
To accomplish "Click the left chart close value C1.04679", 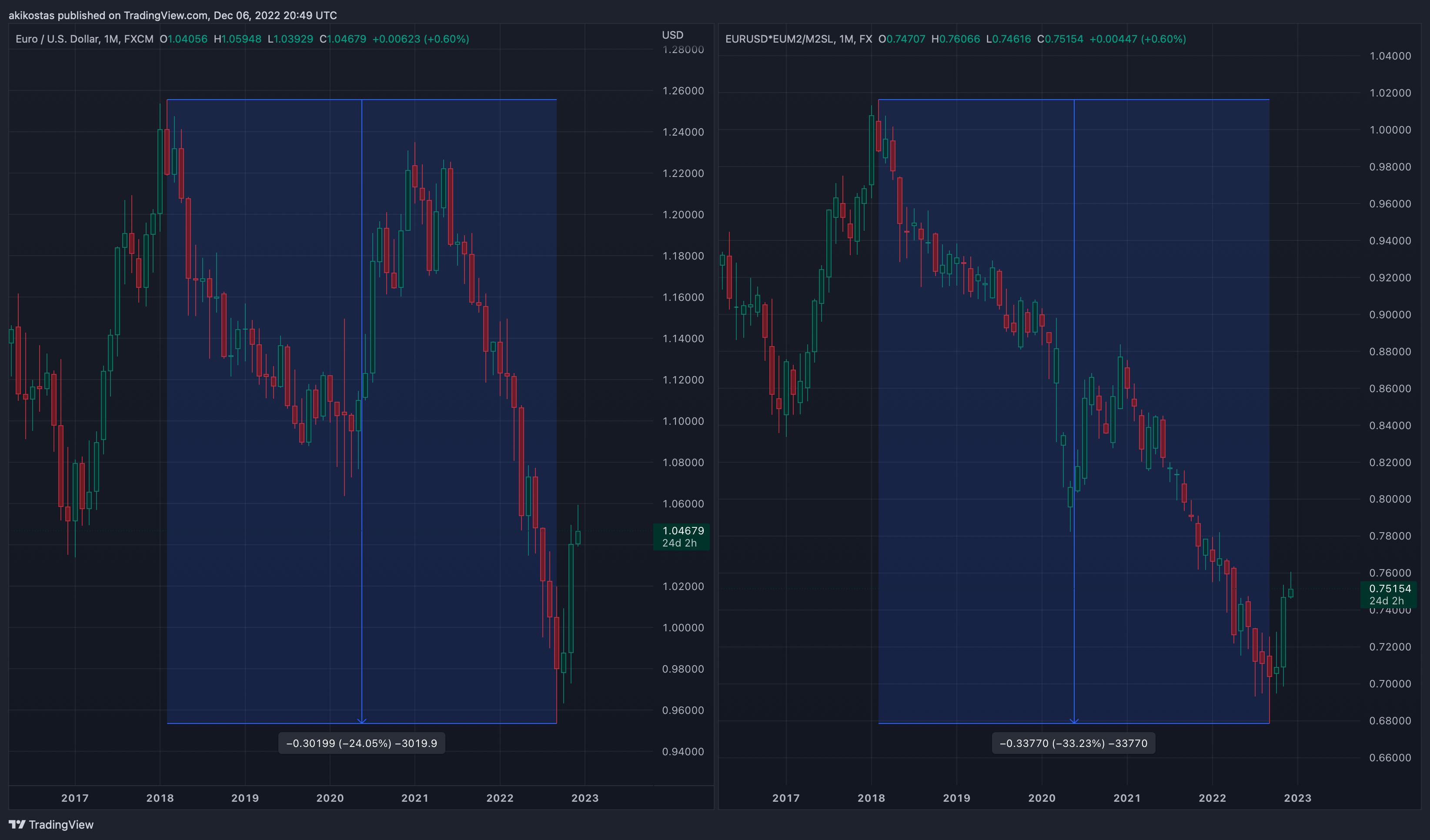I will (343, 39).
